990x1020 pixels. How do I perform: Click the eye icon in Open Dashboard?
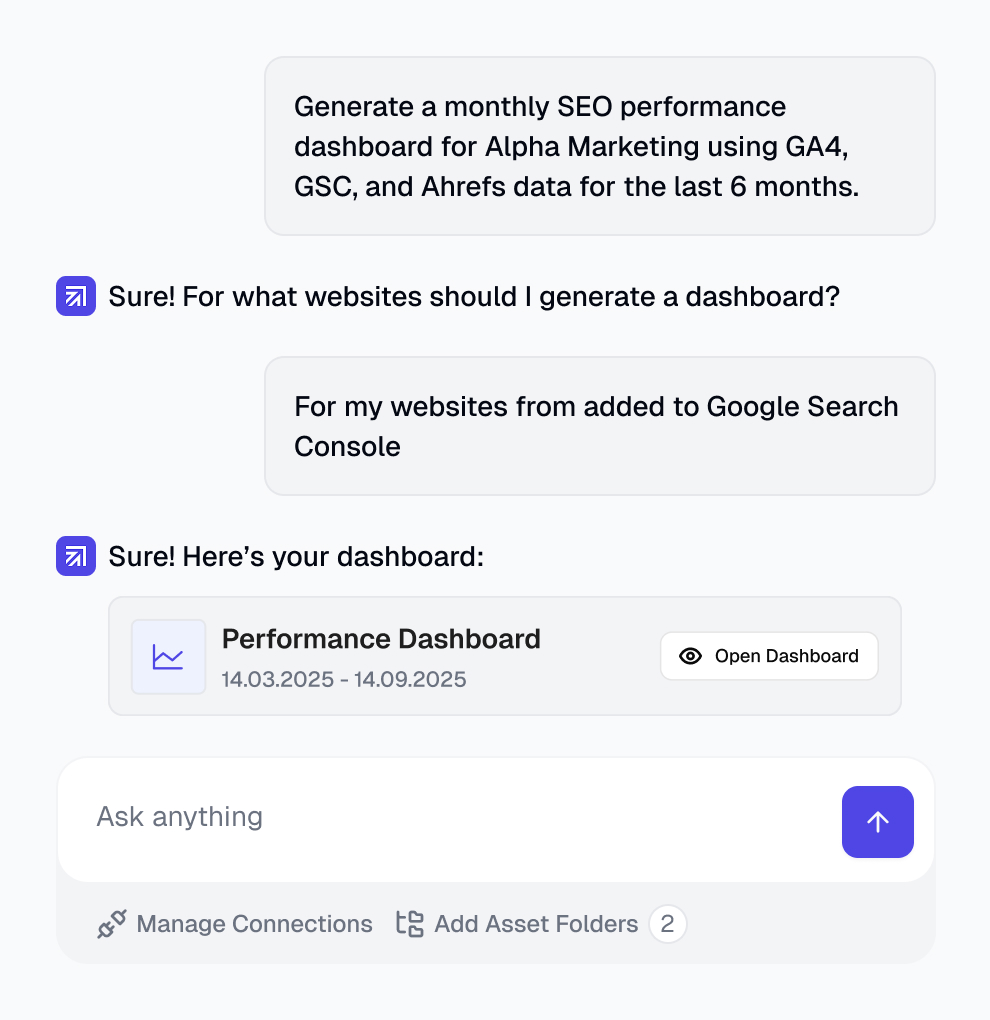point(690,656)
